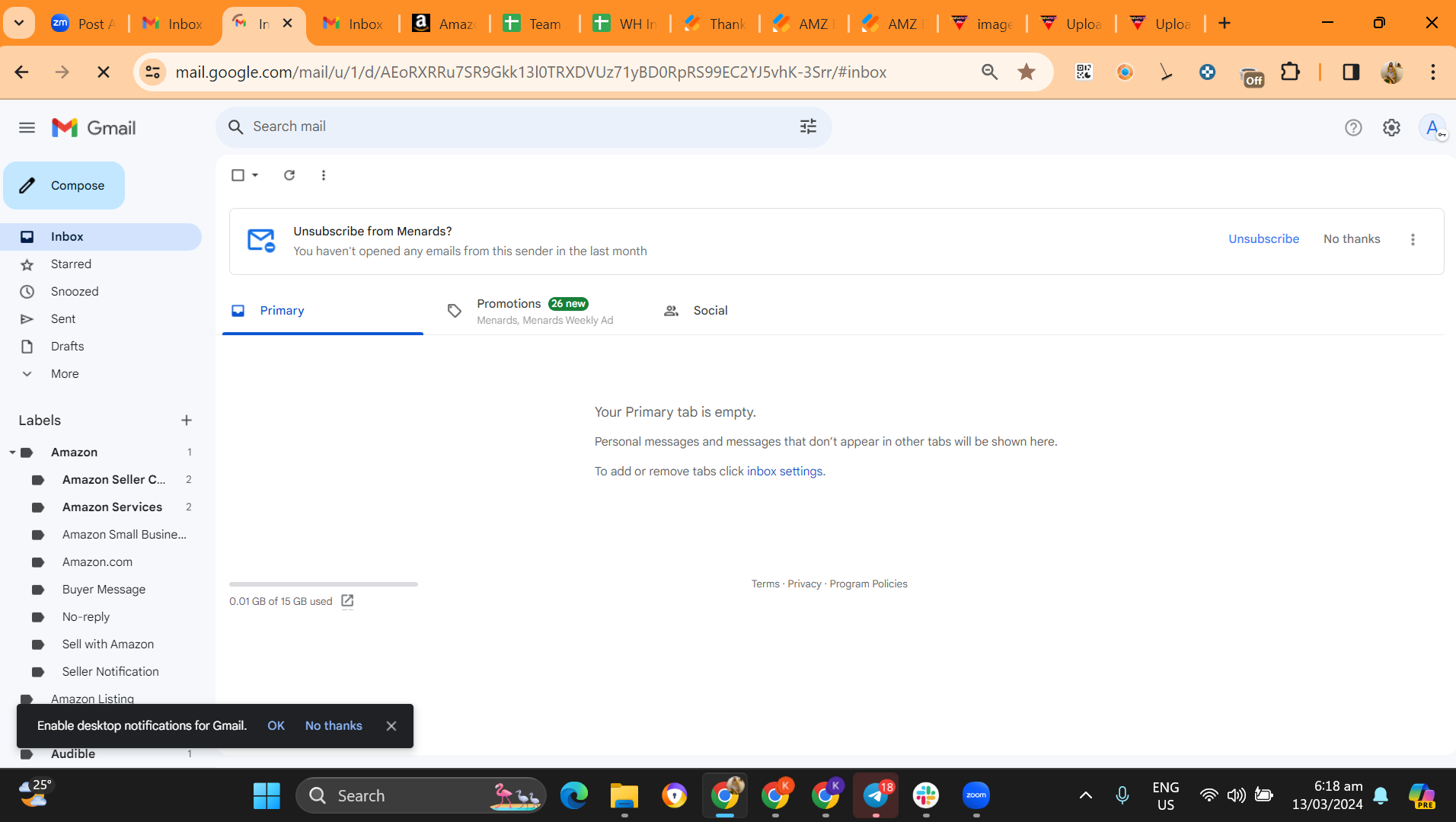Open the Gmail main menu hamburger icon
The image size is (1456, 822).
pos(27,127)
